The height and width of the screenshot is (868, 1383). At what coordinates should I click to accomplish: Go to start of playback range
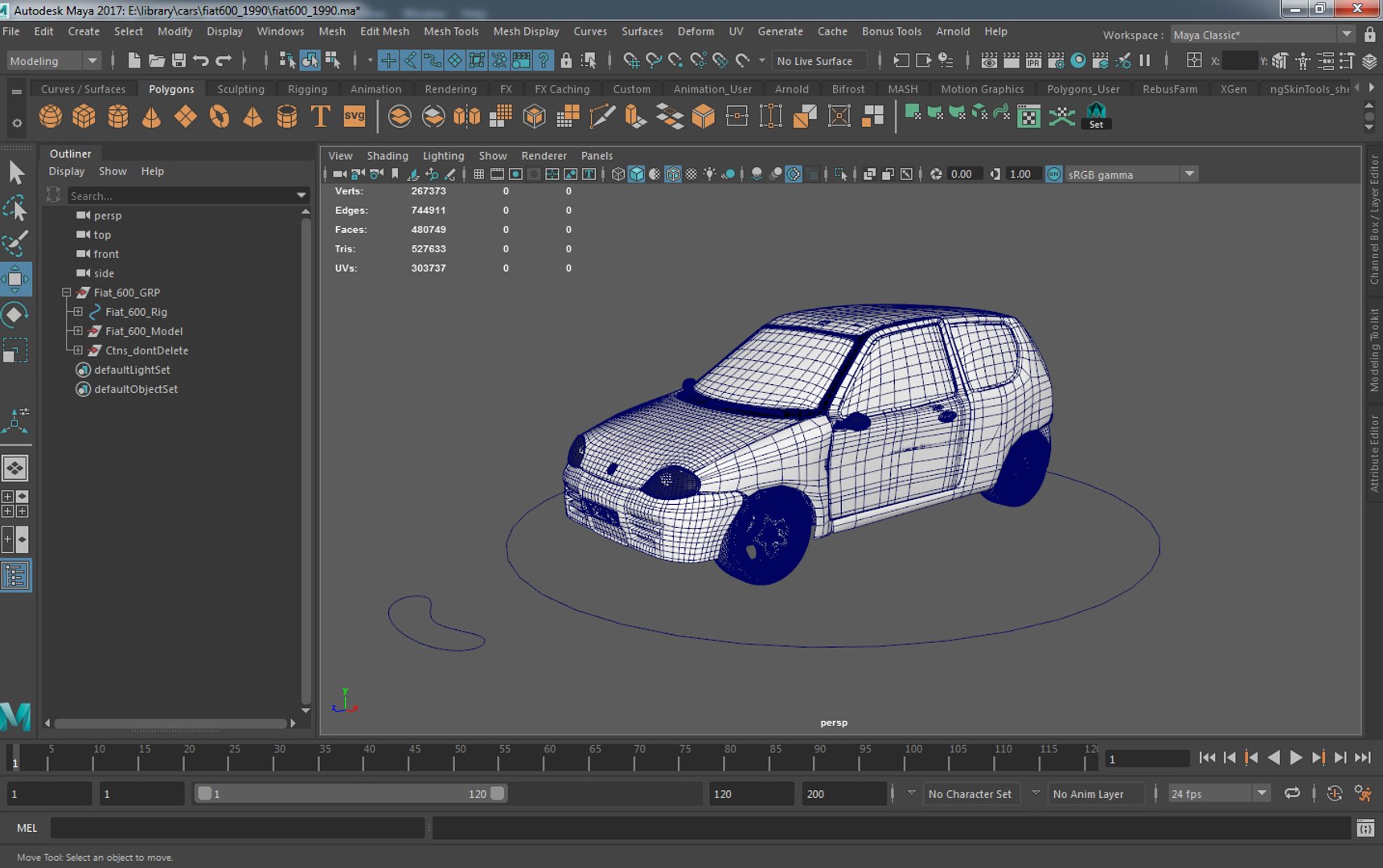tap(1207, 758)
